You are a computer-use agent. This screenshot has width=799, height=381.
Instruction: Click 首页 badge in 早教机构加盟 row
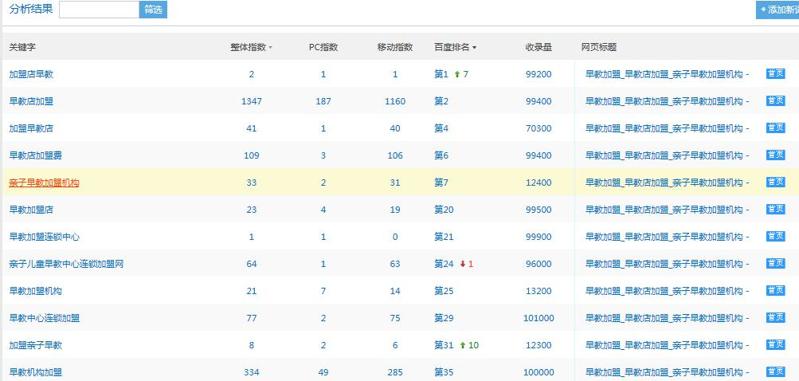pyautogui.click(x=776, y=371)
